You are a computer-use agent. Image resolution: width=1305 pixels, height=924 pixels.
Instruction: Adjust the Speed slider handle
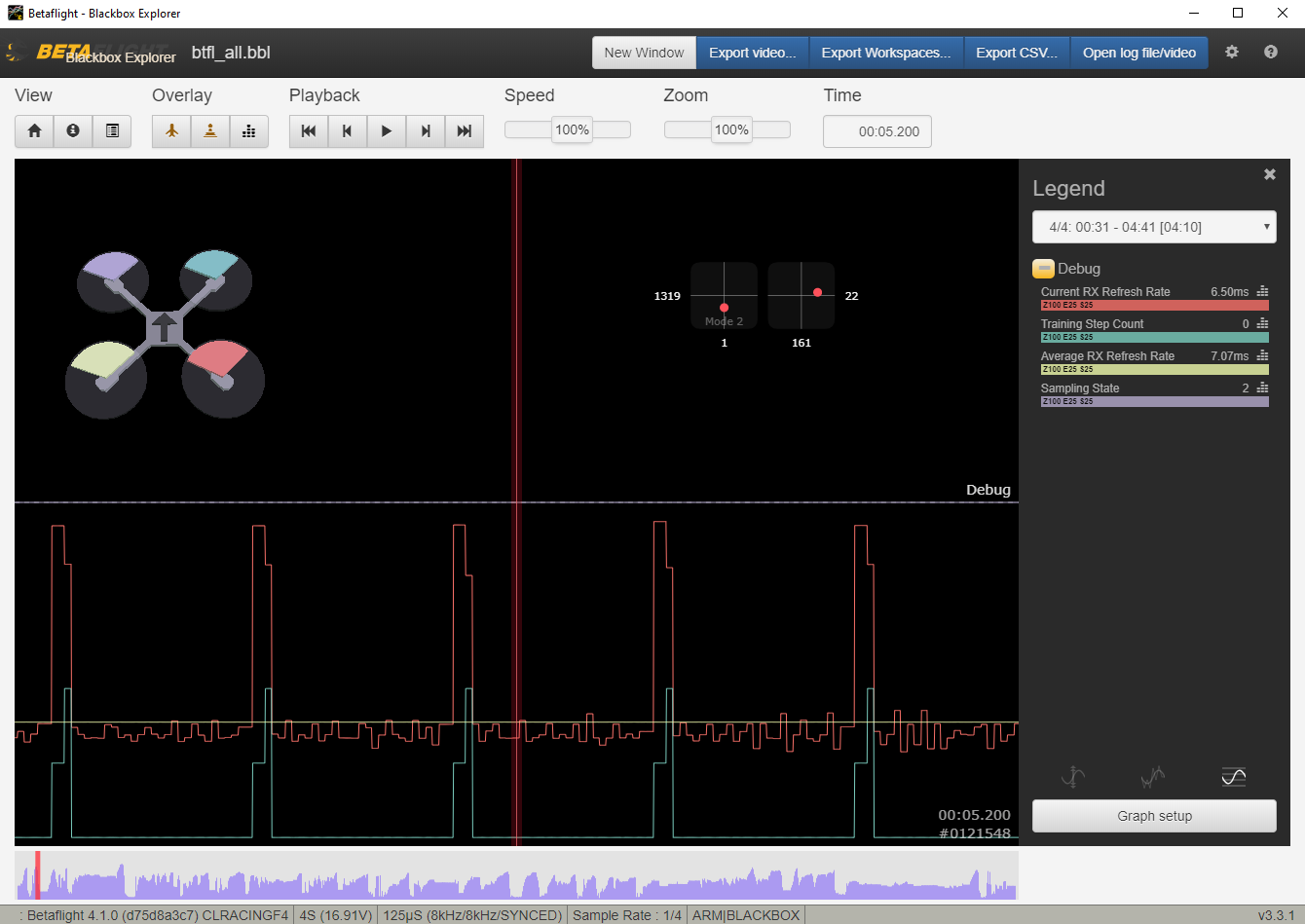click(572, 129)
